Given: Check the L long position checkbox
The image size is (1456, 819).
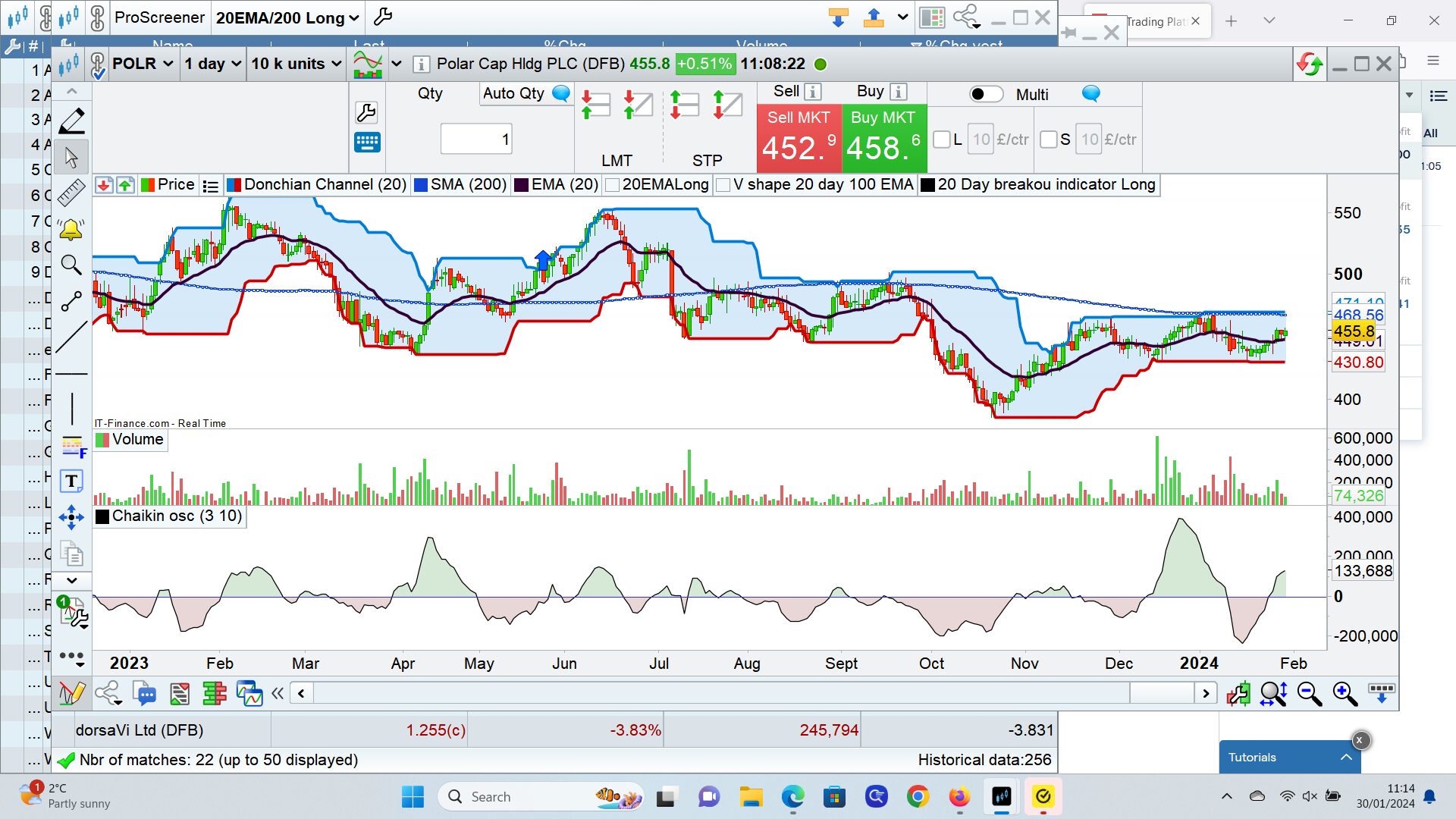Looking at the screenshot, I should [941, 140].
